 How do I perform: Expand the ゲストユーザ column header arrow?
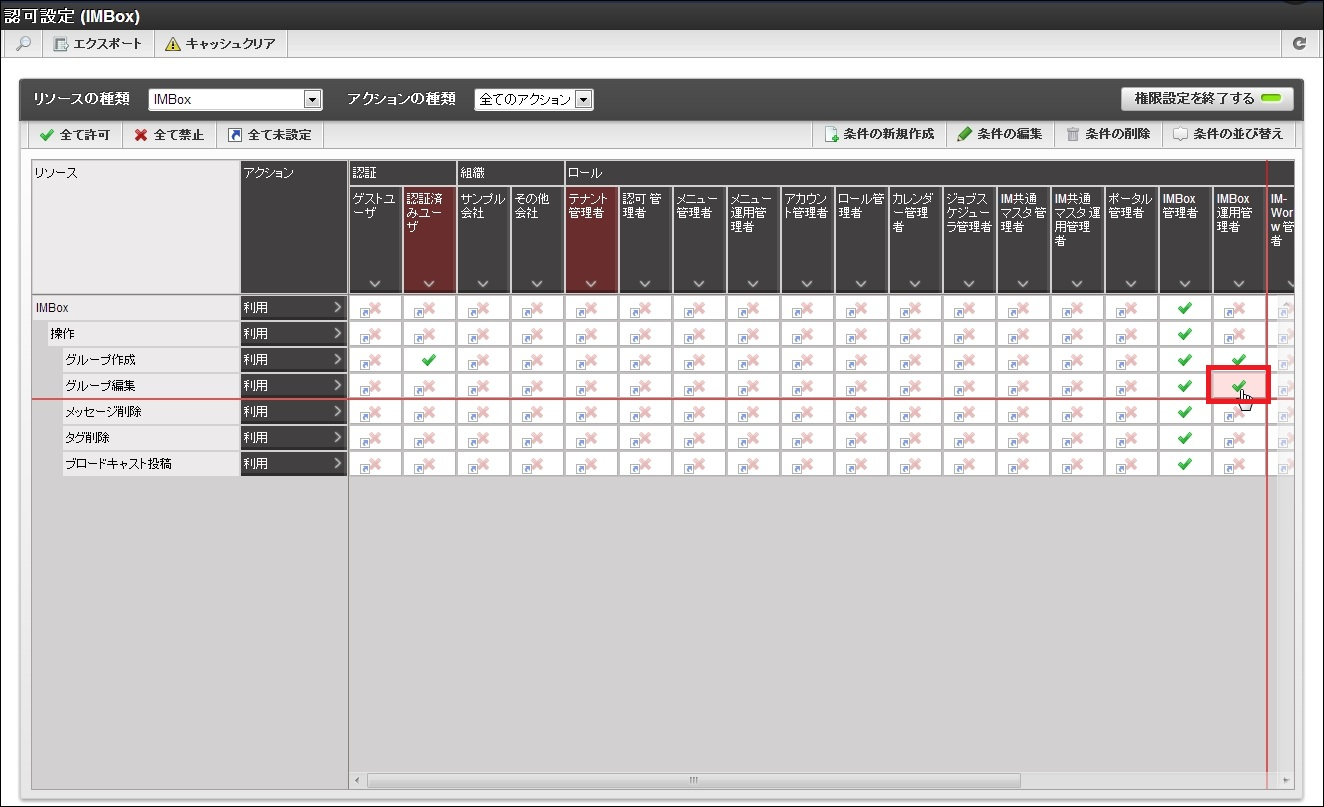click(x=375, y=283)
